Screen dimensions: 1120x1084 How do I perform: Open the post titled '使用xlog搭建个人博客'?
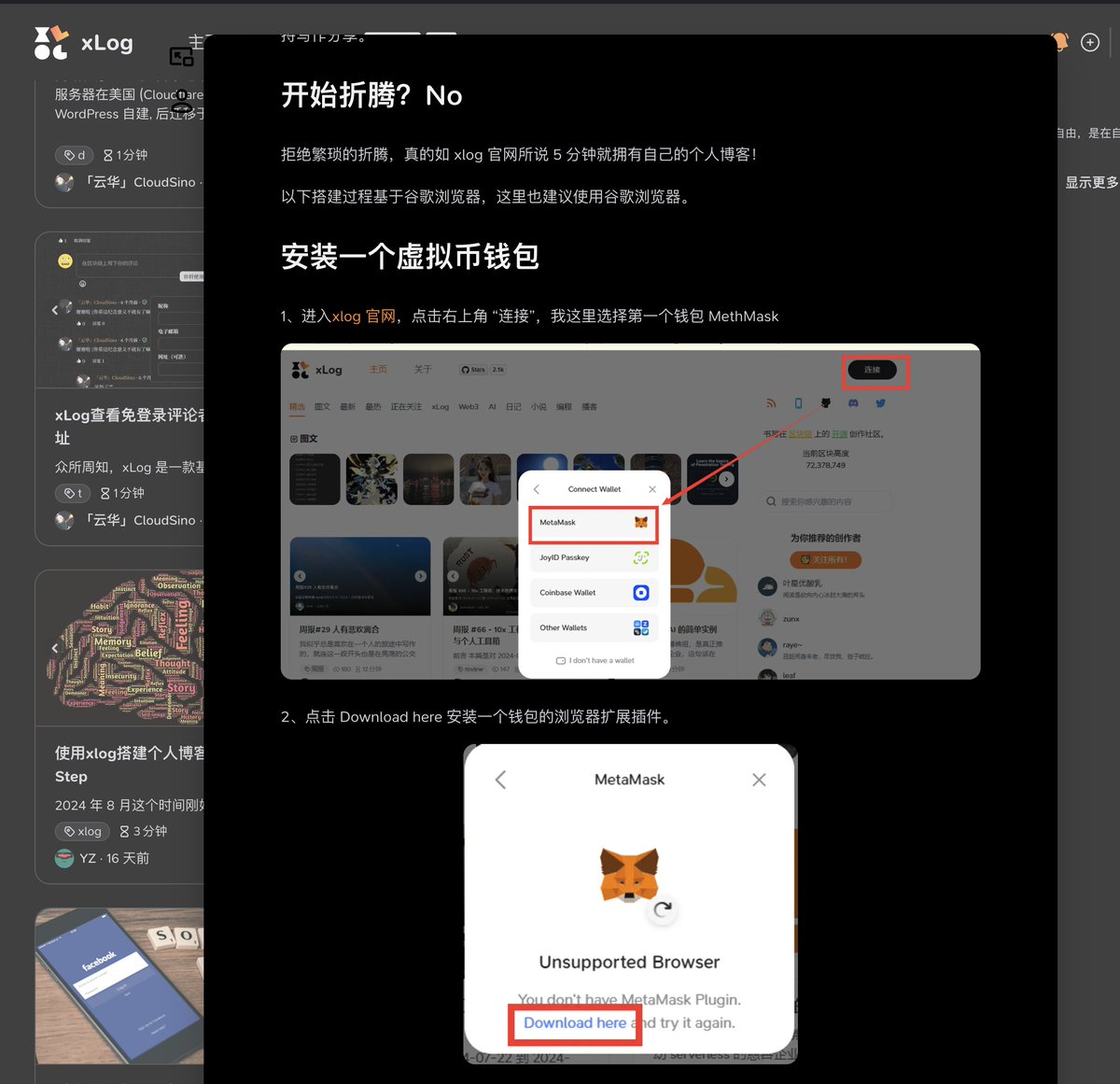(x=130, y=765)
